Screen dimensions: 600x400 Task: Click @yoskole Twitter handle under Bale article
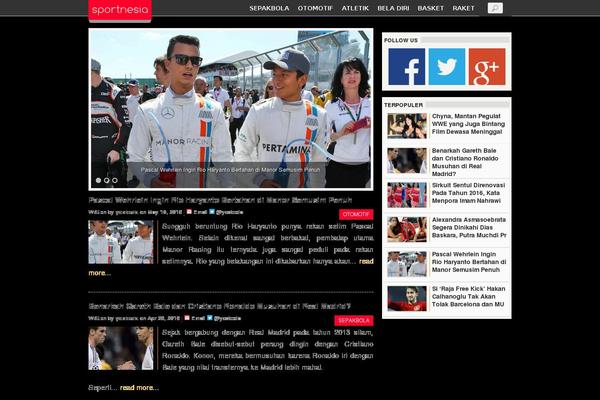tap(227, 318)
